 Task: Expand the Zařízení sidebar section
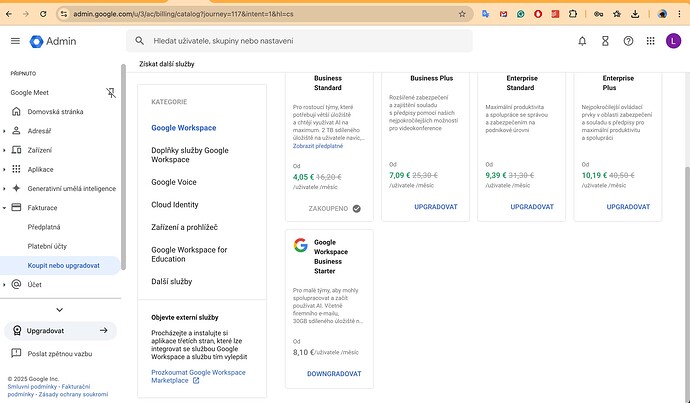click(4, 150)
